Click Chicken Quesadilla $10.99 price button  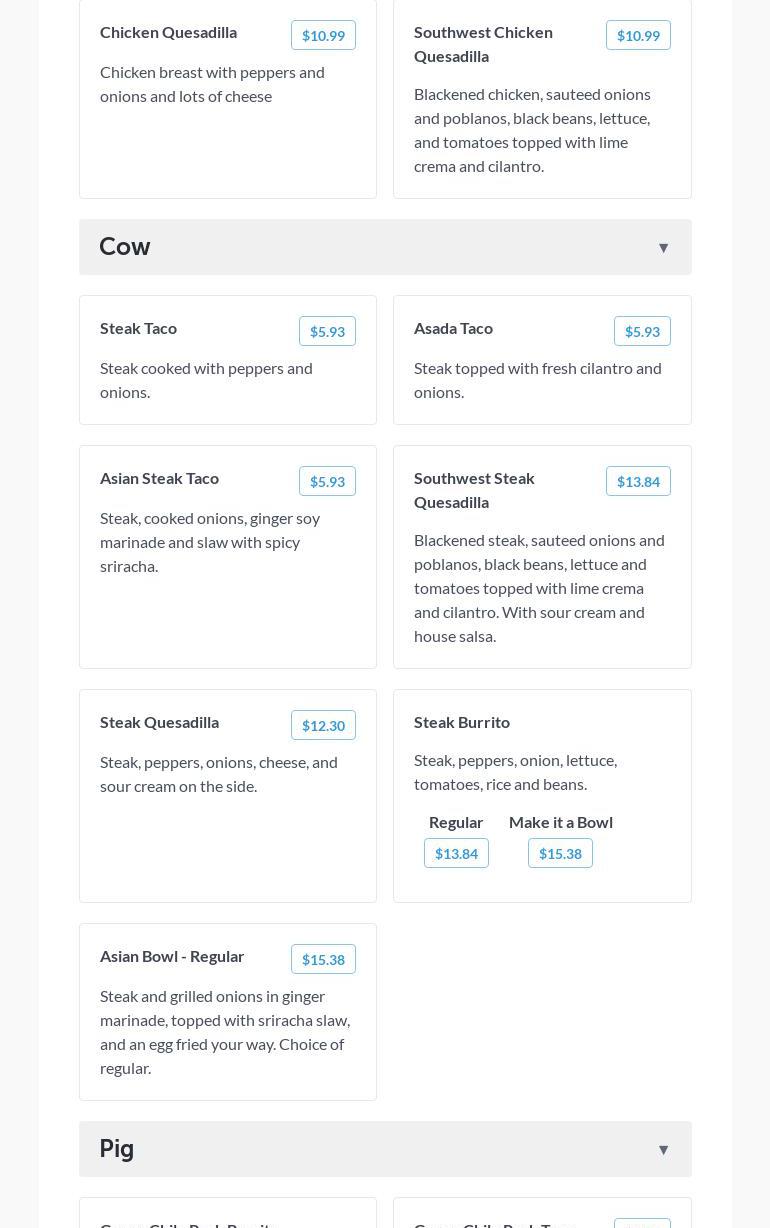coord(323,36)
